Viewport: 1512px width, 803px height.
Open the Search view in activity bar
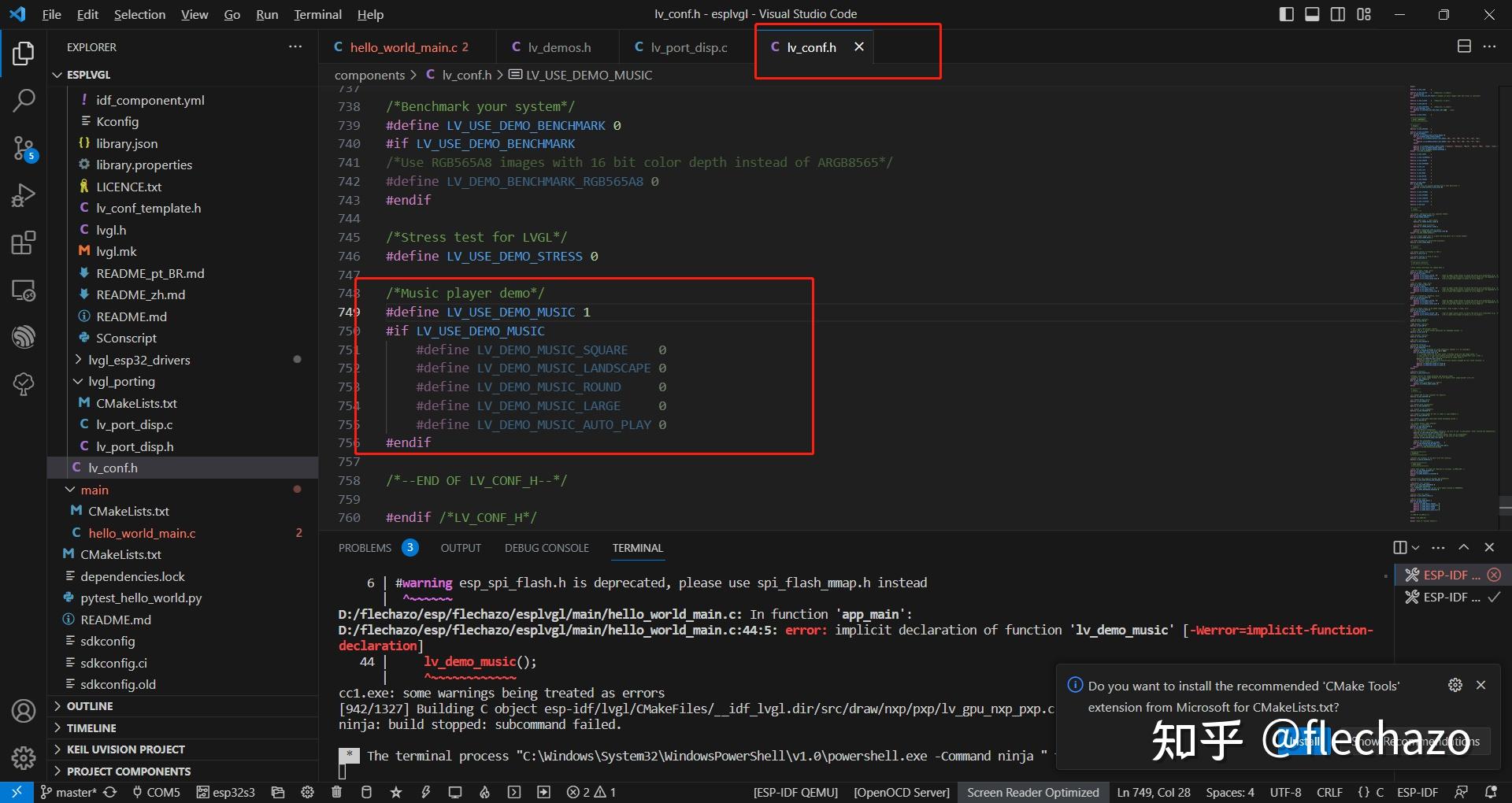tap(24, 101)
